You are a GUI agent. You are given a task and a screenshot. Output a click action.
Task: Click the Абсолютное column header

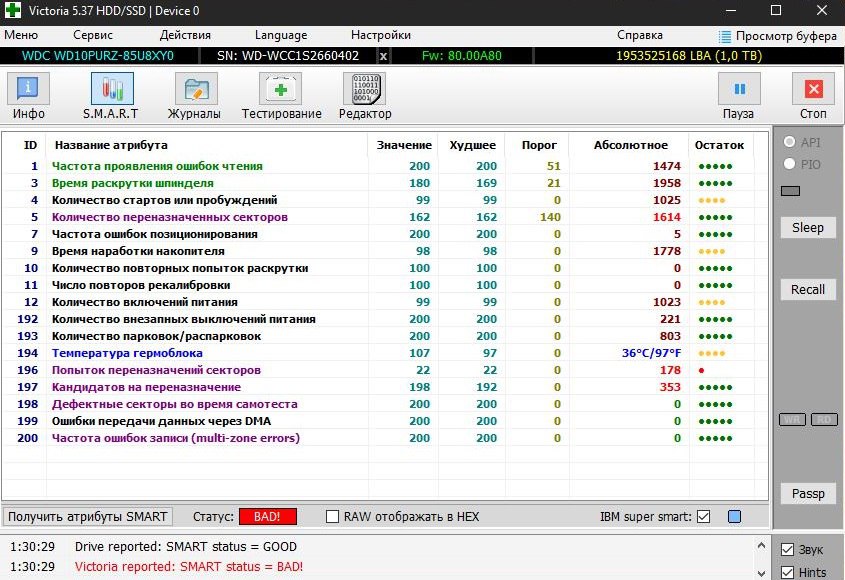[631, 145]
